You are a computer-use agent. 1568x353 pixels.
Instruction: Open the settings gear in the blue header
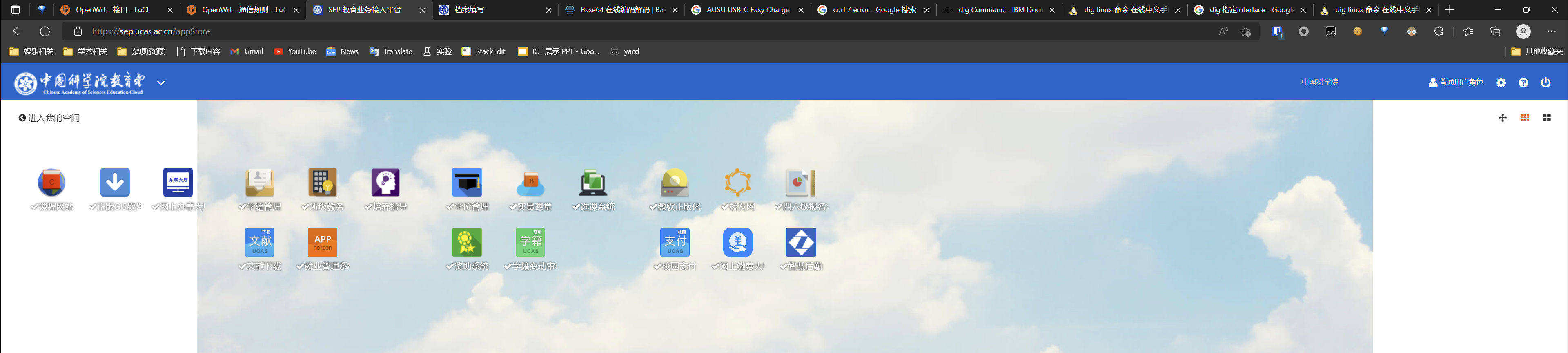point(1501,83)
